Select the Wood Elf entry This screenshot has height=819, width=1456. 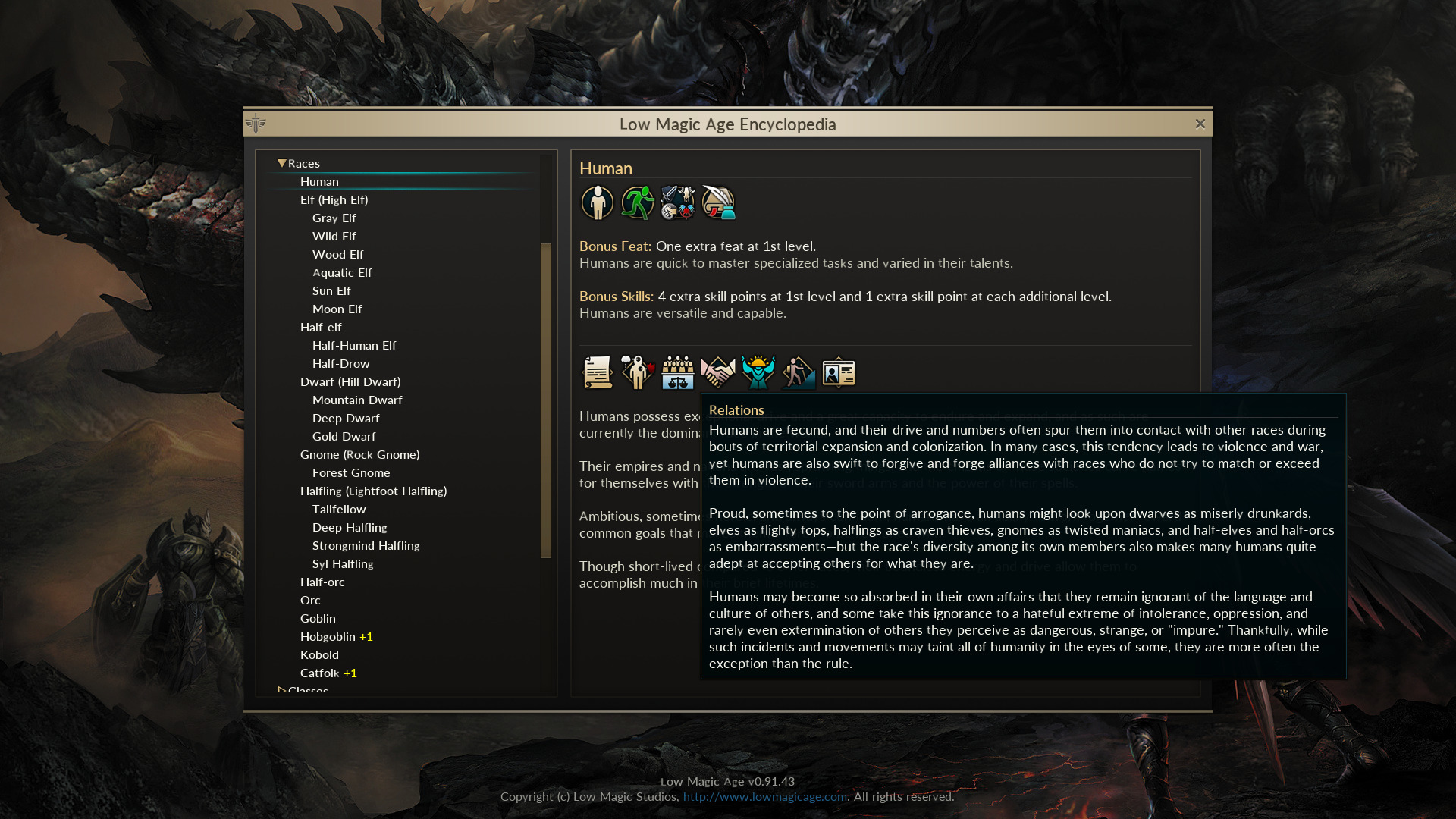[337, 254]
